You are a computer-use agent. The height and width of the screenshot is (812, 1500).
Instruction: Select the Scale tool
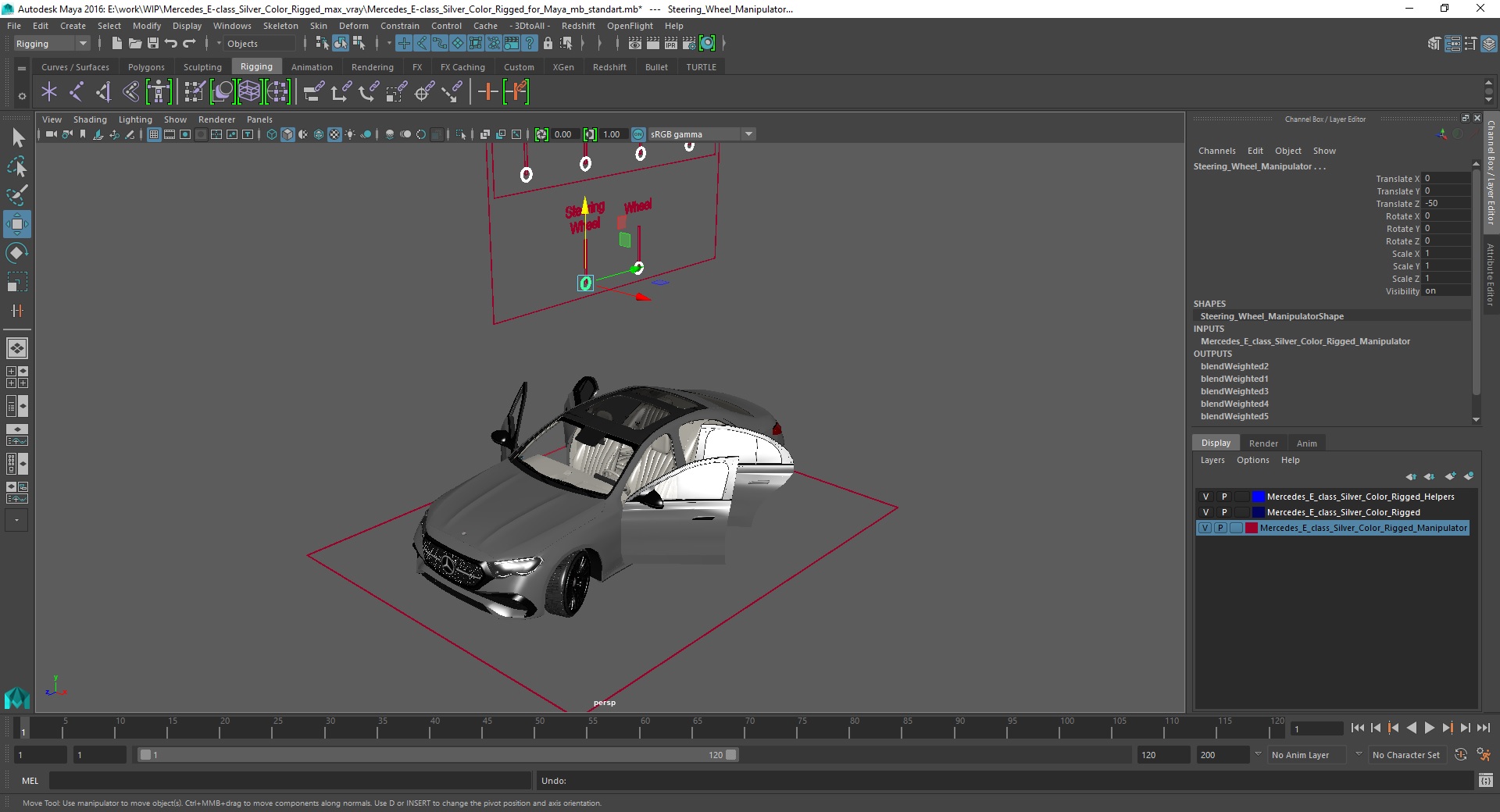(17, 282)
